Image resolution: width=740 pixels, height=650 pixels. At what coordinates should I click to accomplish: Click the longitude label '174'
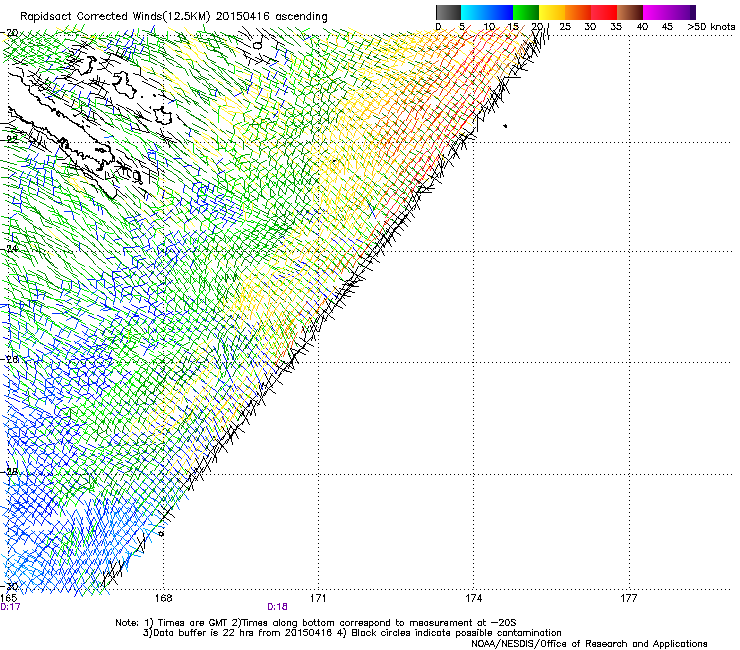click(473, 598)
